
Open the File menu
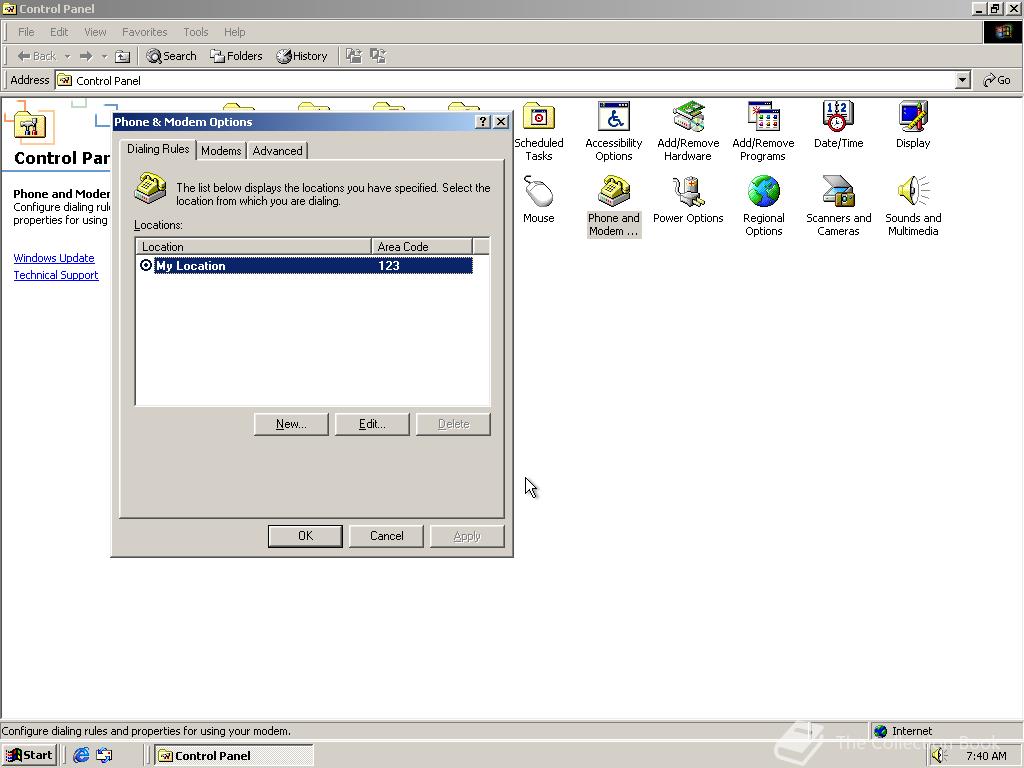tap(26, 32)
